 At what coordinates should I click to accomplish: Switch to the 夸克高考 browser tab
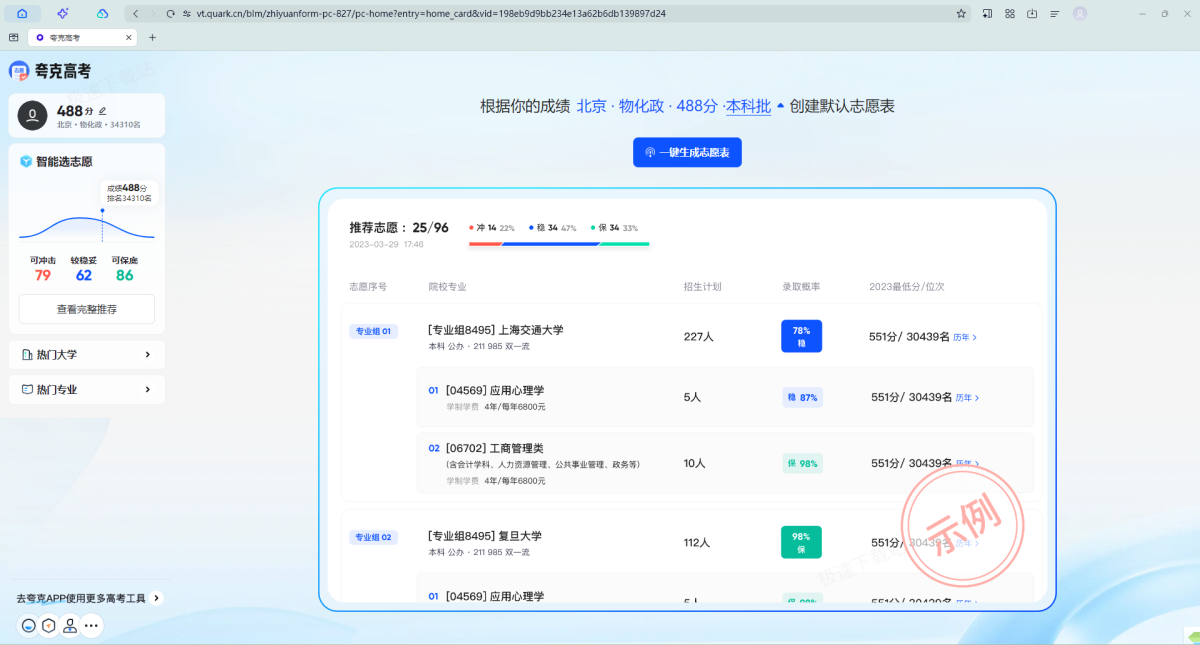tap(82, 37)
